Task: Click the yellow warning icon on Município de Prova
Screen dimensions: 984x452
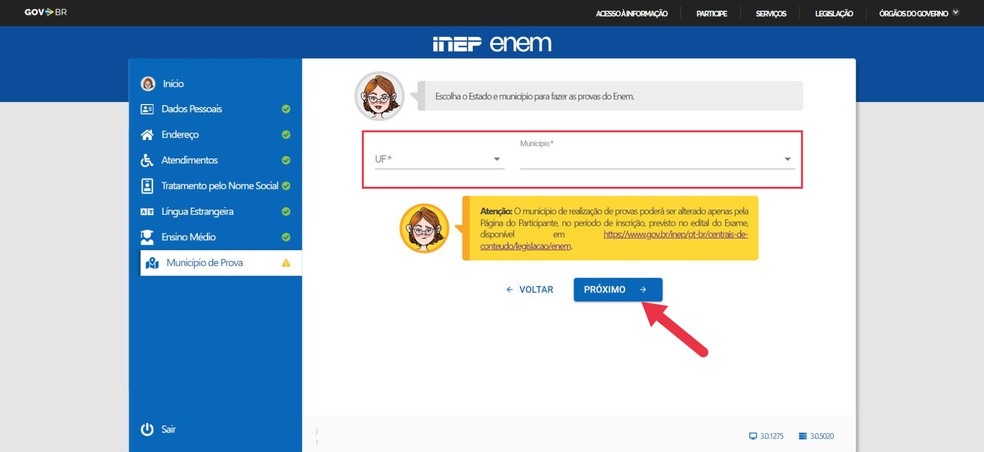Action: [x=286, y=263]
